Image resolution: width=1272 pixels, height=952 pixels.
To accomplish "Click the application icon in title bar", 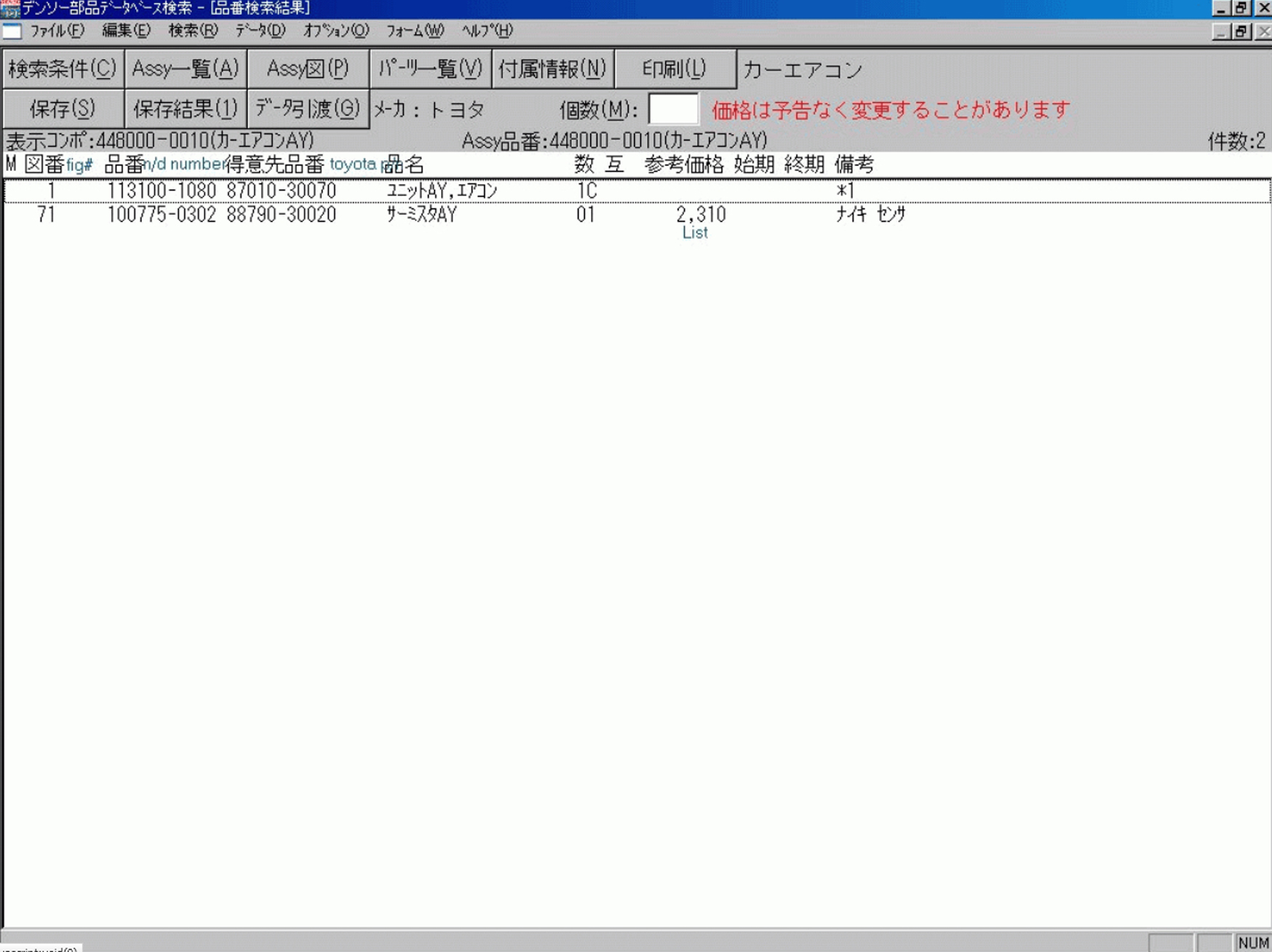I will [10, 8].
